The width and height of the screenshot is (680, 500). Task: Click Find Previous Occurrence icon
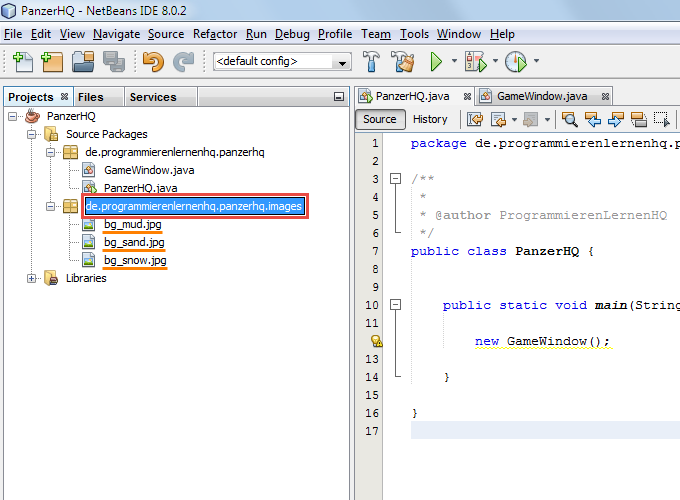(x=593, y=119)
